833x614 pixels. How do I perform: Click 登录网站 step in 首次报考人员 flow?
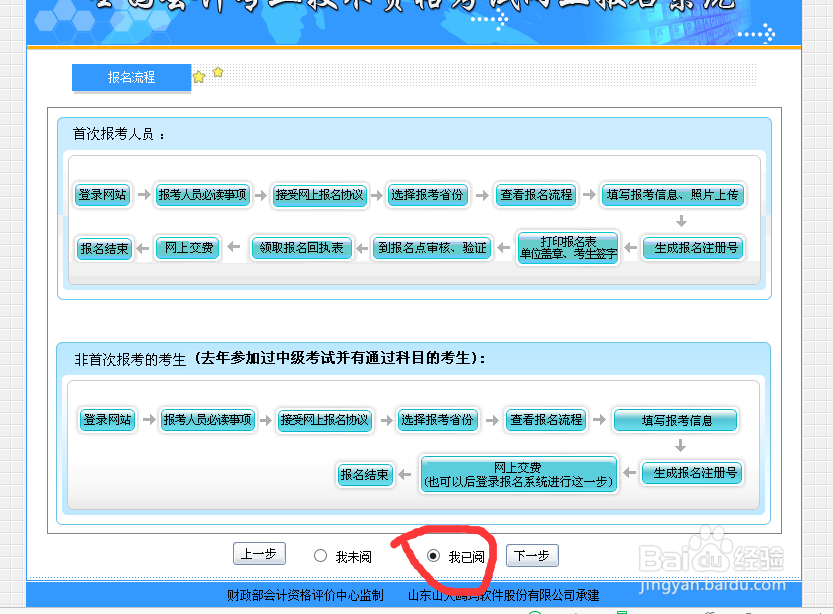point(103,195)
